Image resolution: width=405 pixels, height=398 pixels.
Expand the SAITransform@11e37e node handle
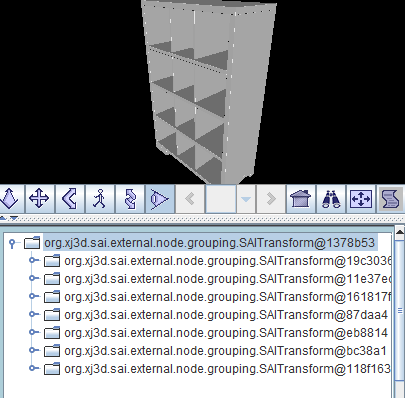[33, 278]
